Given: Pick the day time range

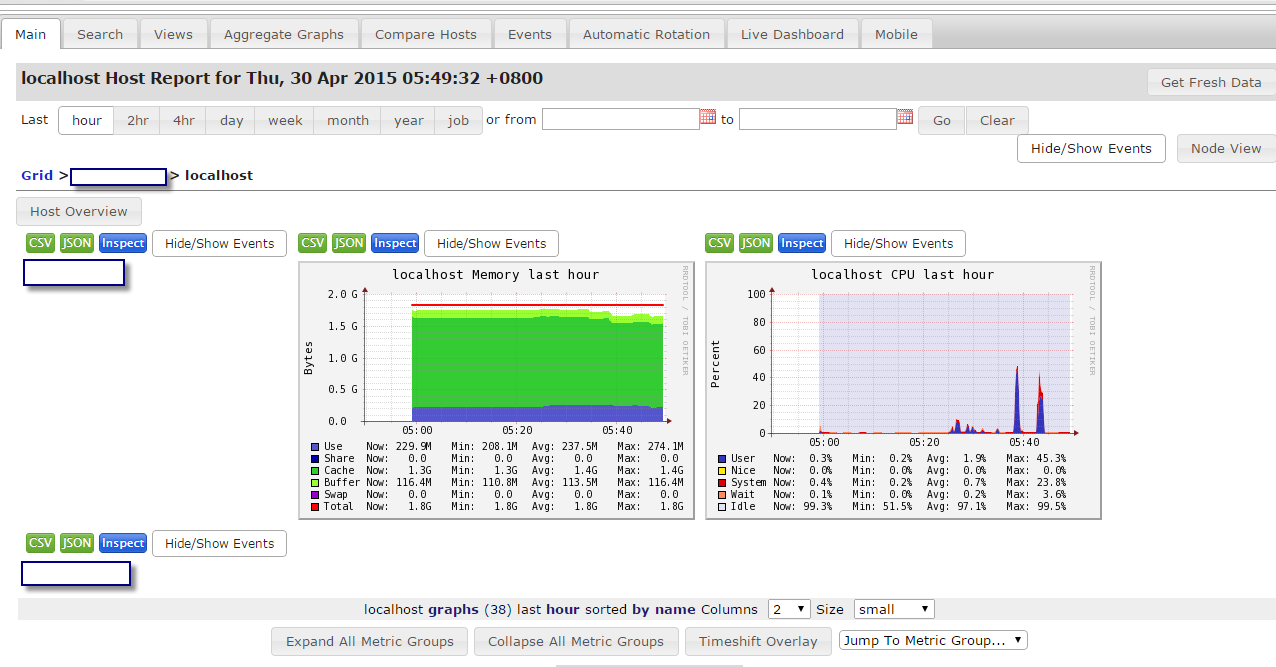Looking at the screenshot, I should (x=232, y=120).
